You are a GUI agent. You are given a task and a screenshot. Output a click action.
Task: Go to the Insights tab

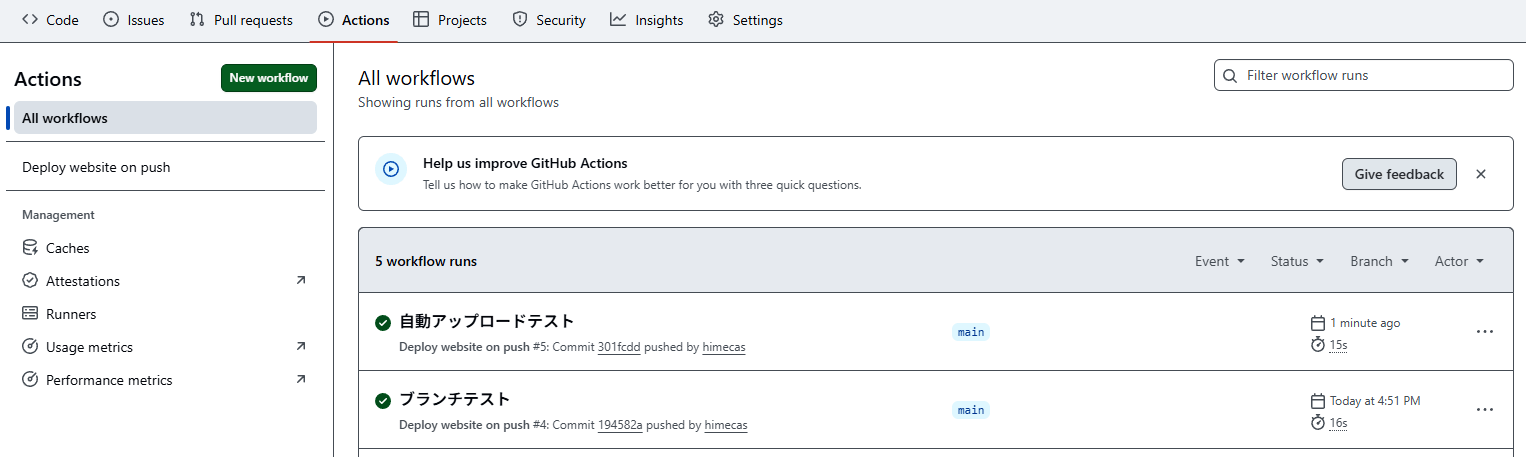(x=647, y=20)
